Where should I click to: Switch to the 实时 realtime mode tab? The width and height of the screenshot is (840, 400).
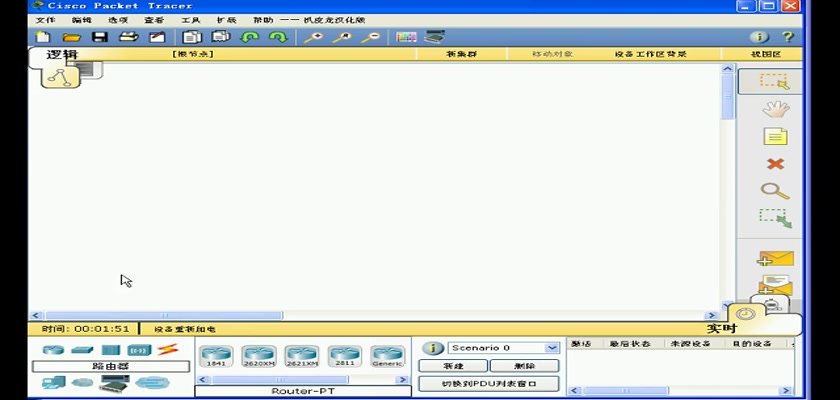[721, 328]
